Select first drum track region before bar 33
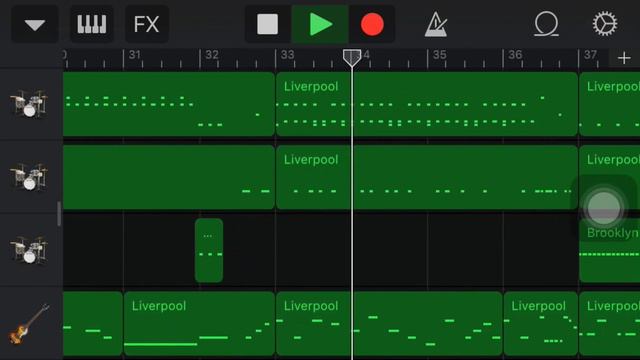The height and width of the screenshot is (360, 640). tap(169, 104)
